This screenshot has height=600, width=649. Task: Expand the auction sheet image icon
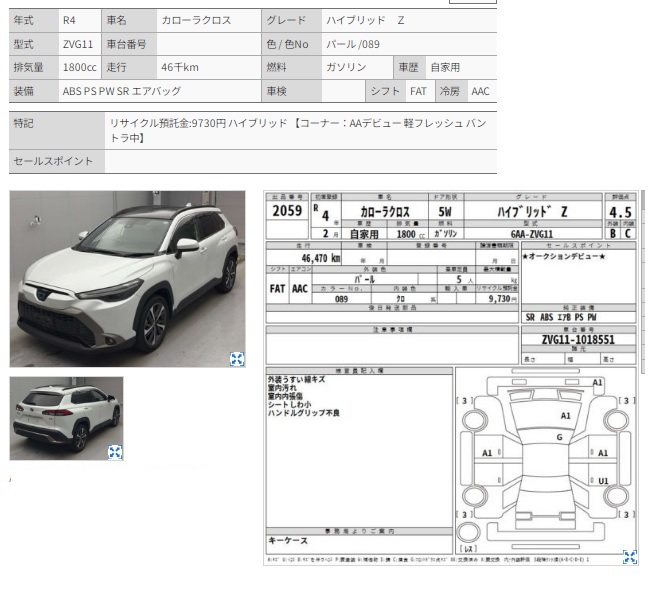tap(630, 557)
